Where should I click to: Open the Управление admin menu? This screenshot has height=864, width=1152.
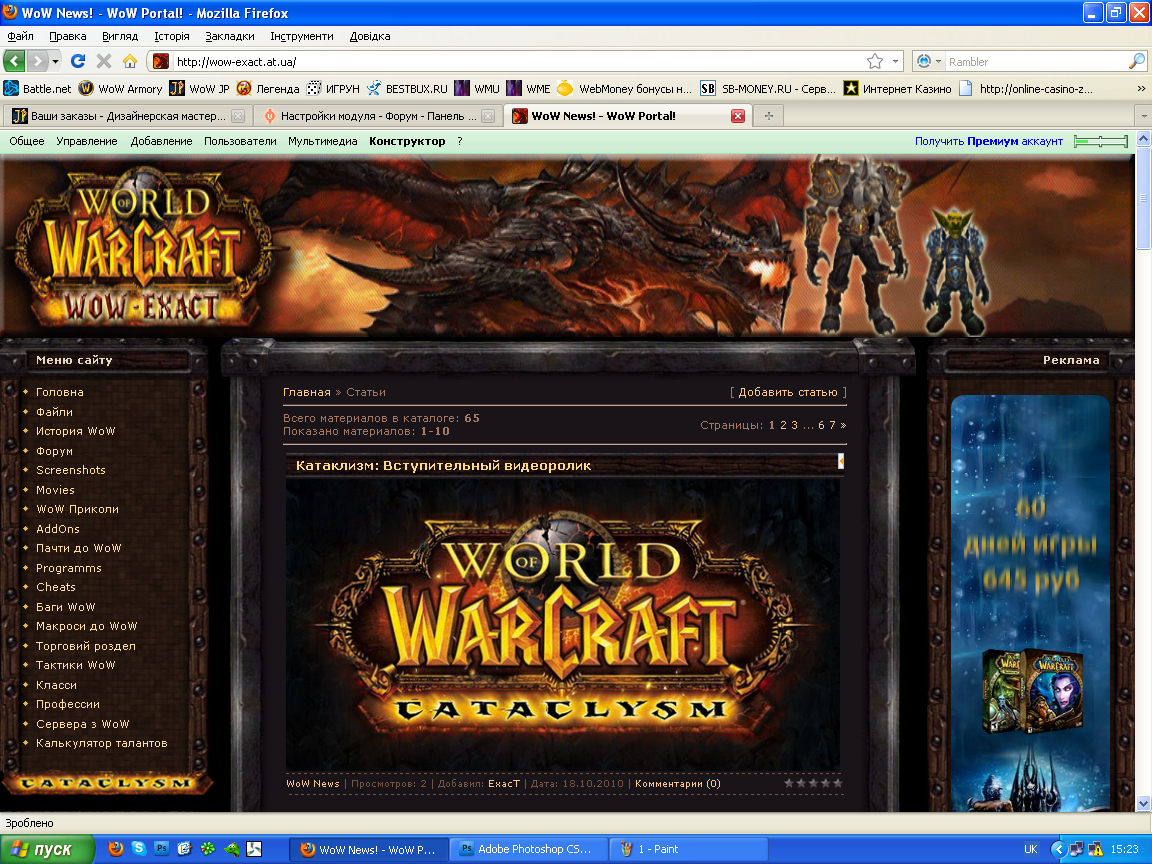87,141
